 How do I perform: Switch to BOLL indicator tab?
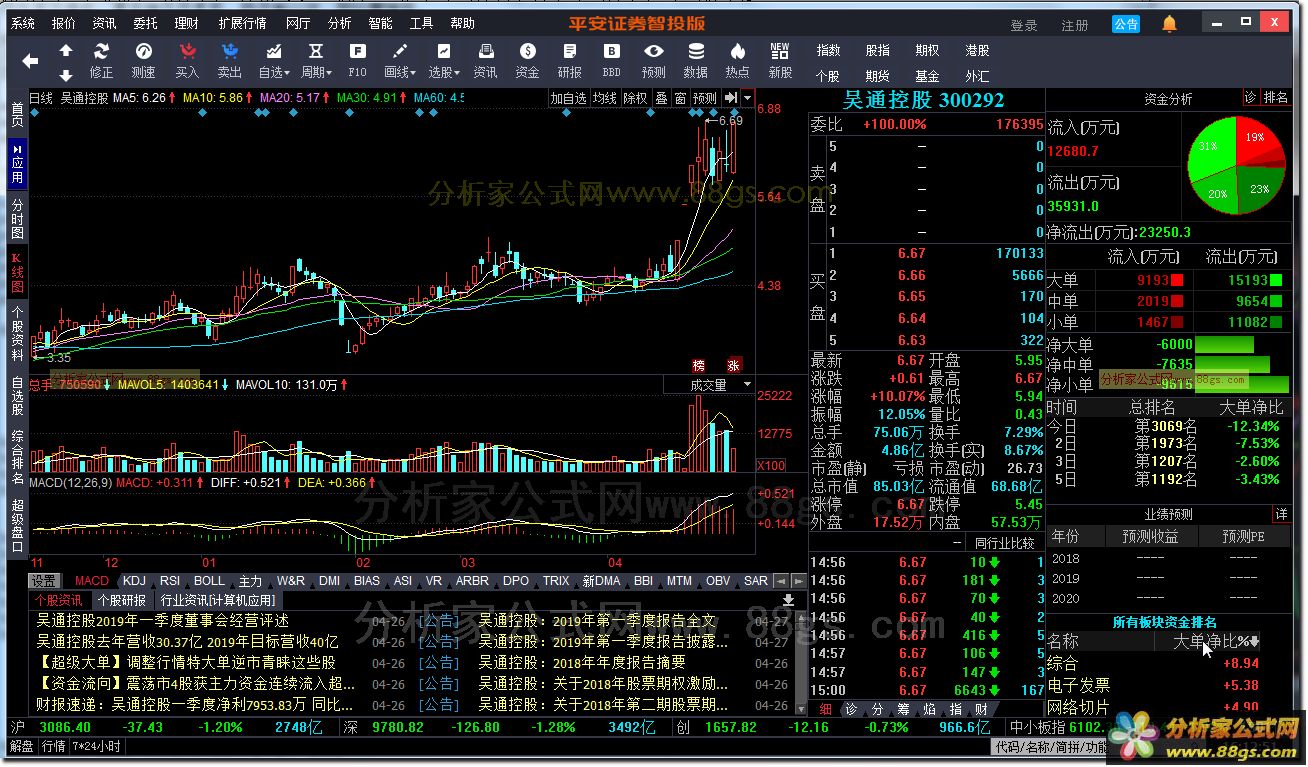(209, 581)
